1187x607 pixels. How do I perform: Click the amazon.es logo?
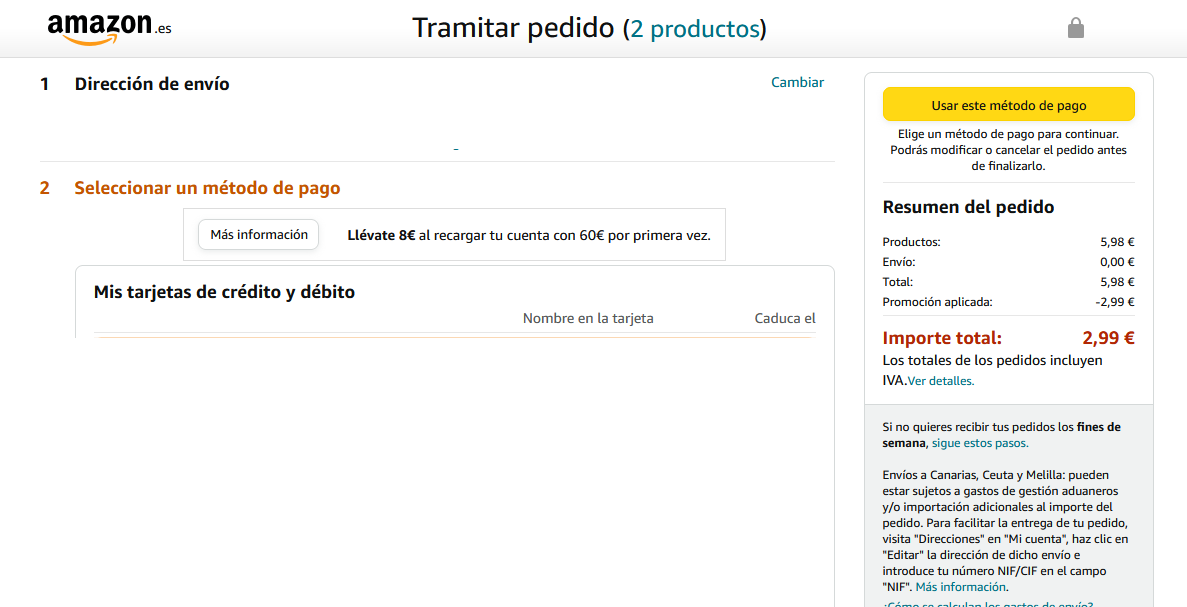pos(110,29)
